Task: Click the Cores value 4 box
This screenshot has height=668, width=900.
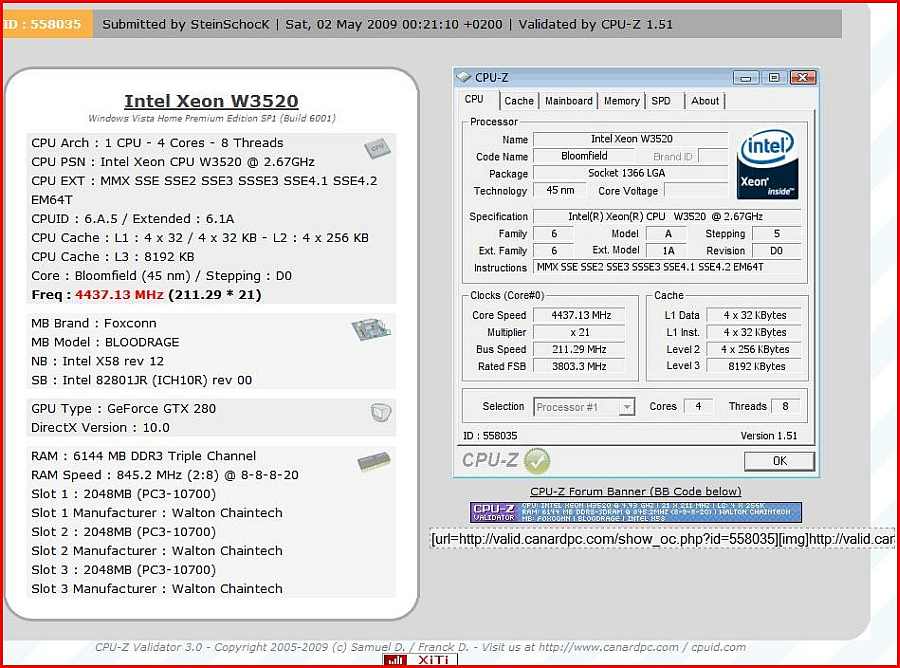Action: point(698,406)
